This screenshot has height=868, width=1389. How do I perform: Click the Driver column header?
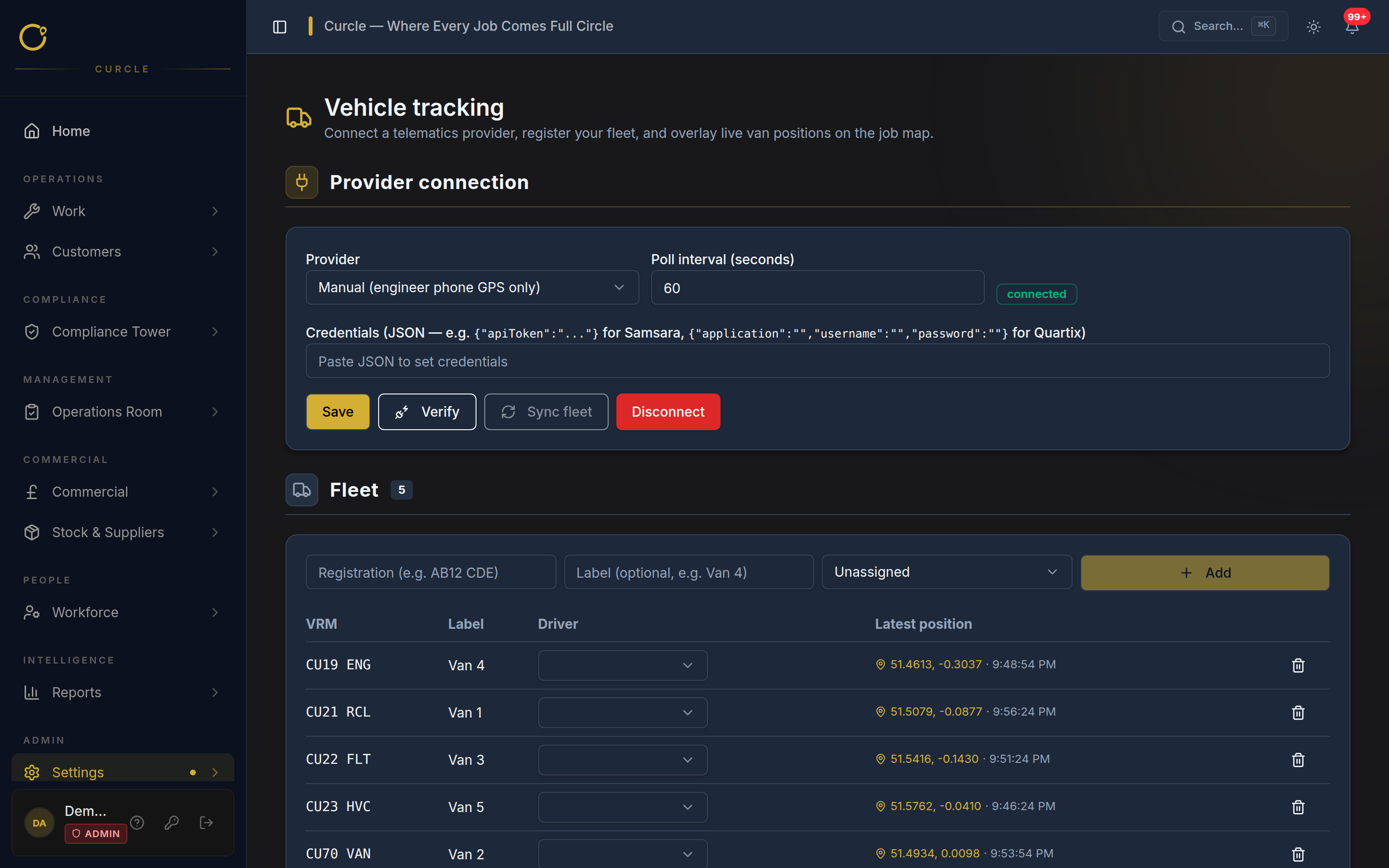point(558,624)
